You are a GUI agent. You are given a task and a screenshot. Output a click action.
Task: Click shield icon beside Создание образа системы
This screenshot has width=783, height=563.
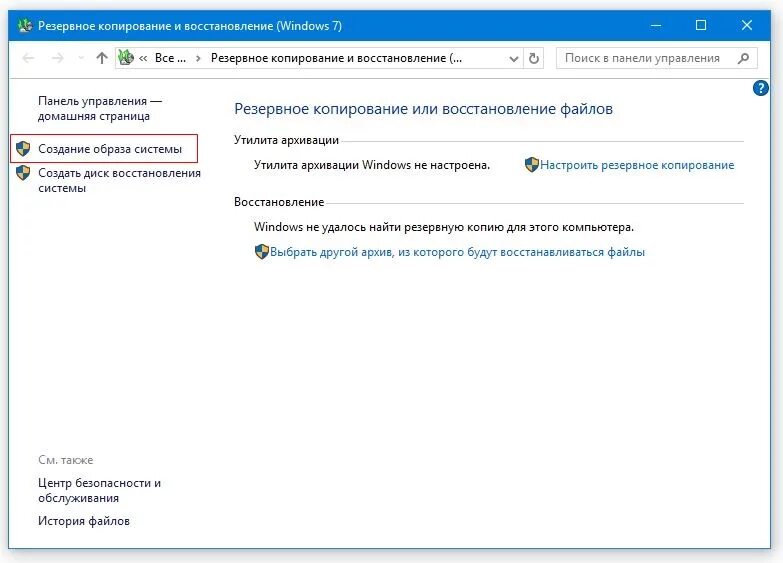(23, 148)
